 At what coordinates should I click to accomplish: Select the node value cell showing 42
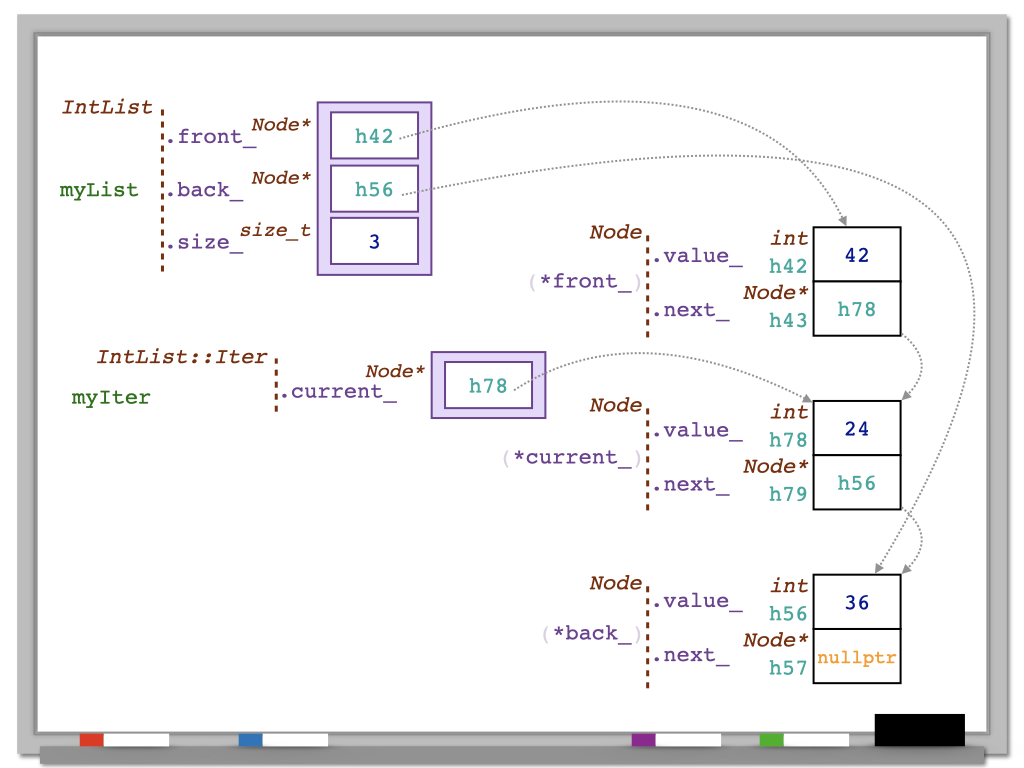pos(857,255)
